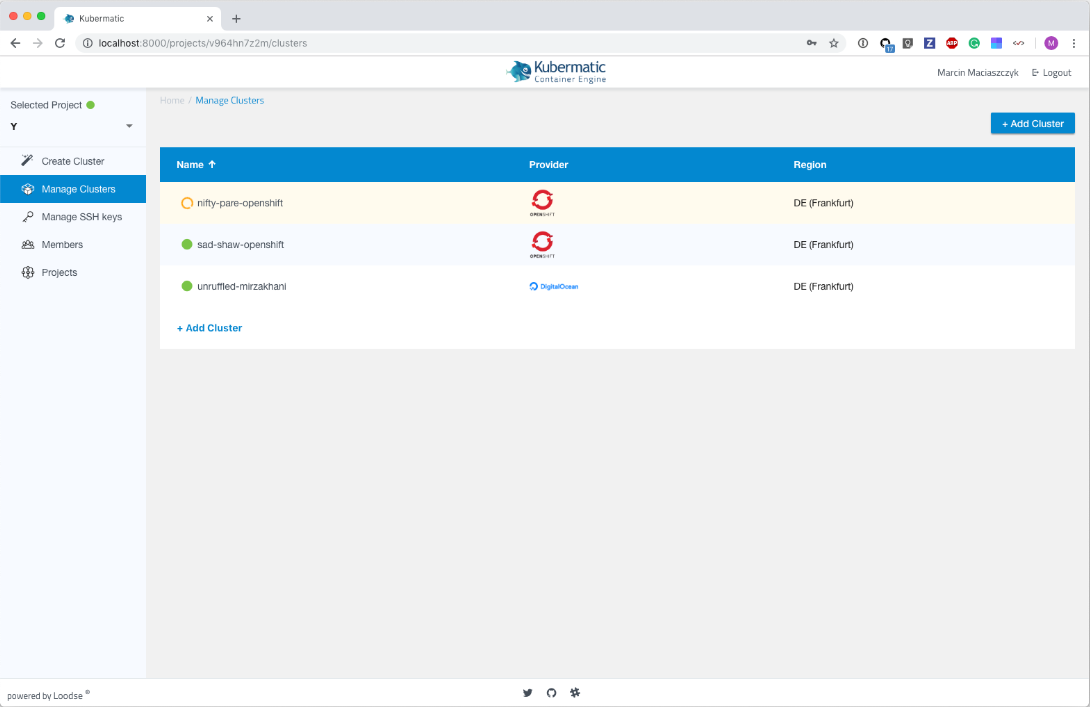The image size is (1090, 707).
Task: Click the DigitalOcean logo for unruffled-mirzakhani
Action: 553,286
